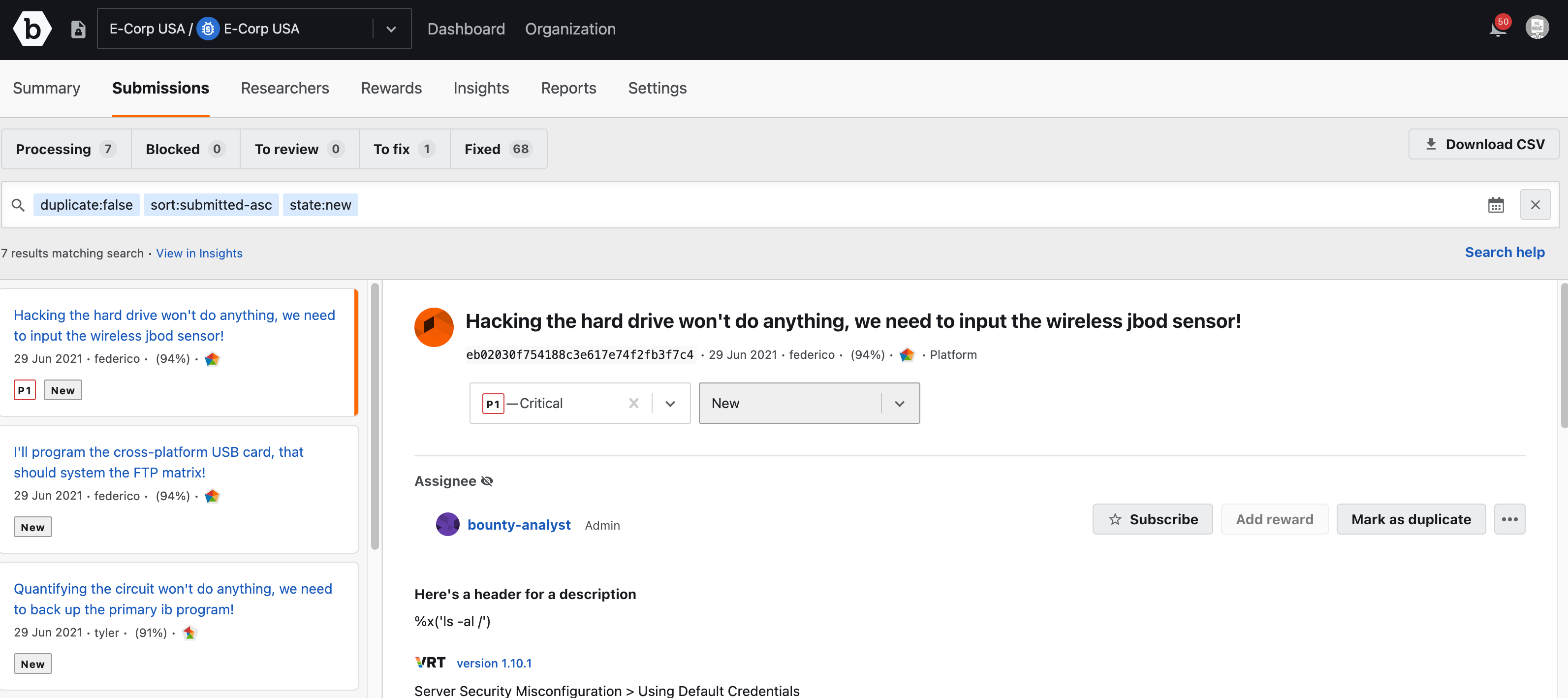Toggle the duplicate:false search filter tag

86,204
